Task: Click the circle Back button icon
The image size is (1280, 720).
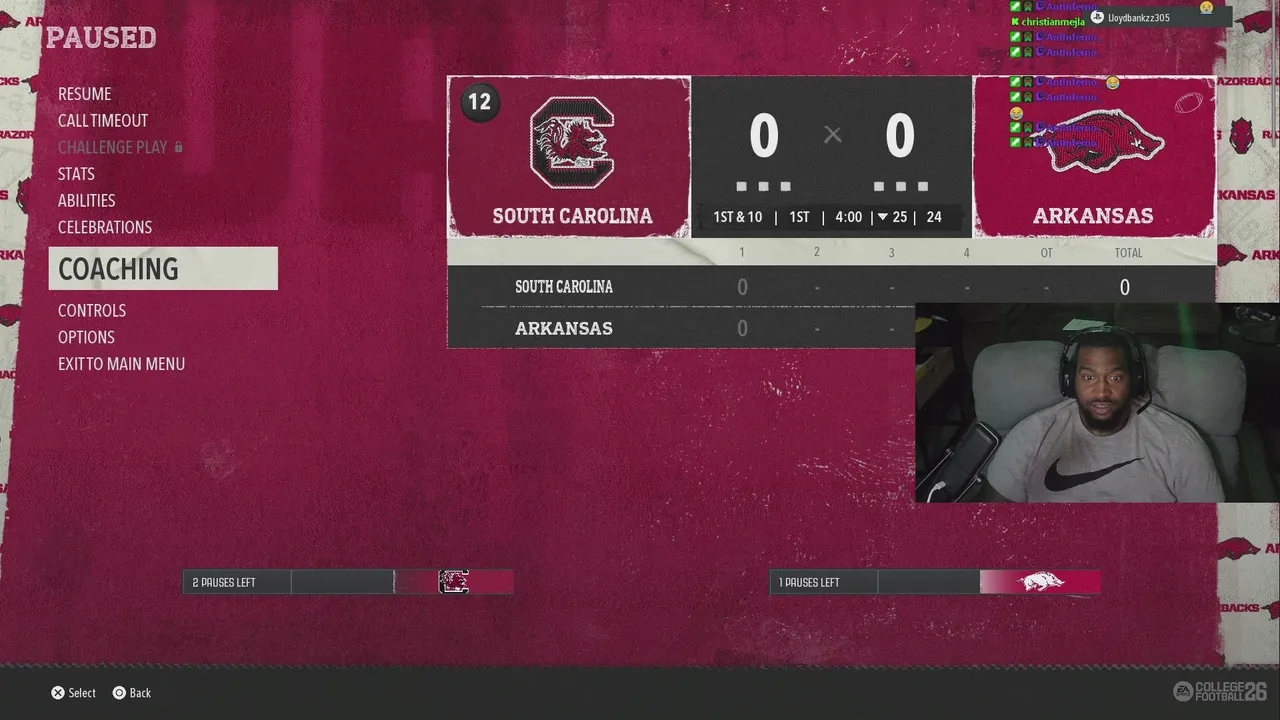Action: click(119, 693)
